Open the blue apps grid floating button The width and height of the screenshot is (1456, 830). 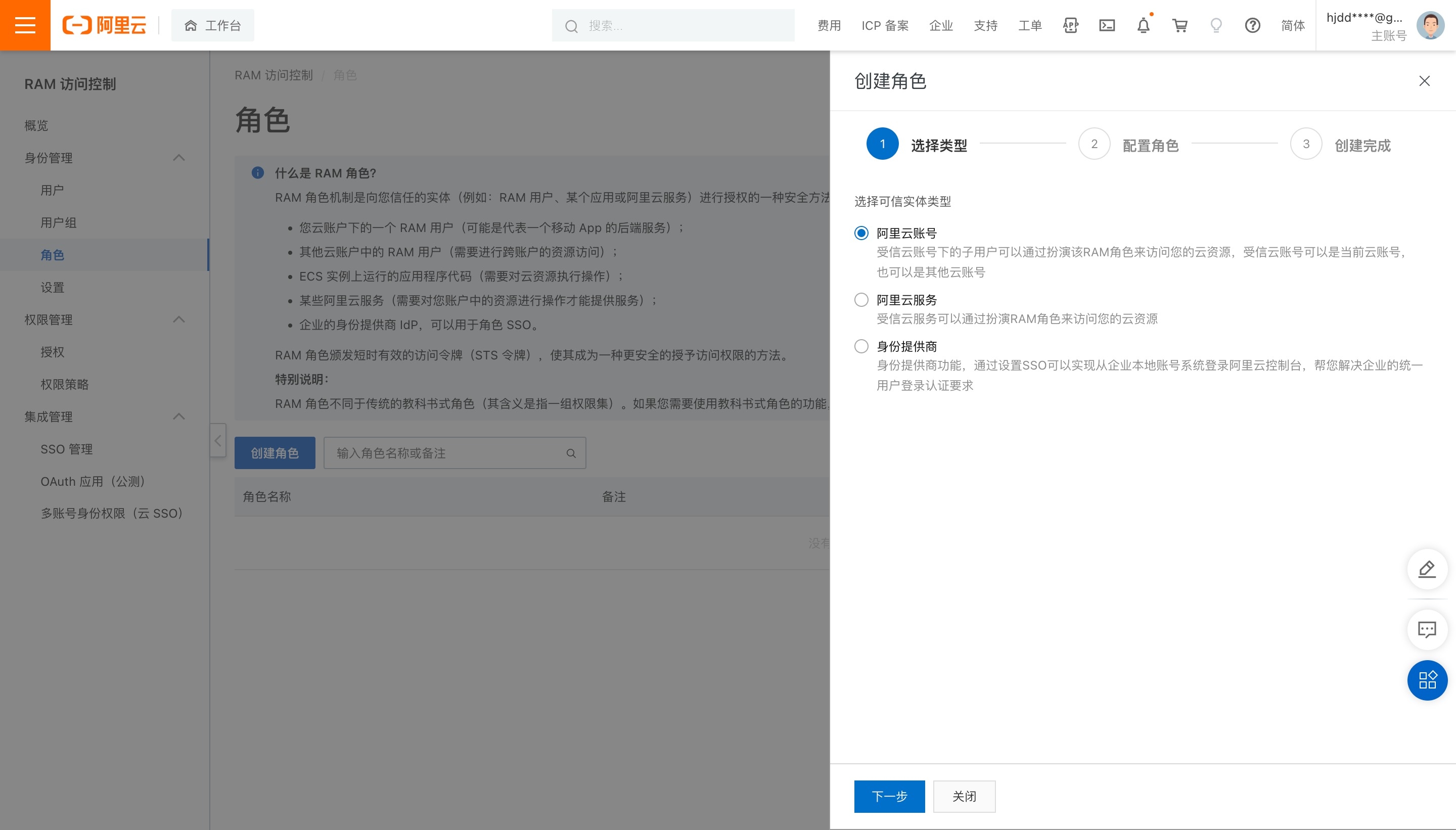[1427, 680]
